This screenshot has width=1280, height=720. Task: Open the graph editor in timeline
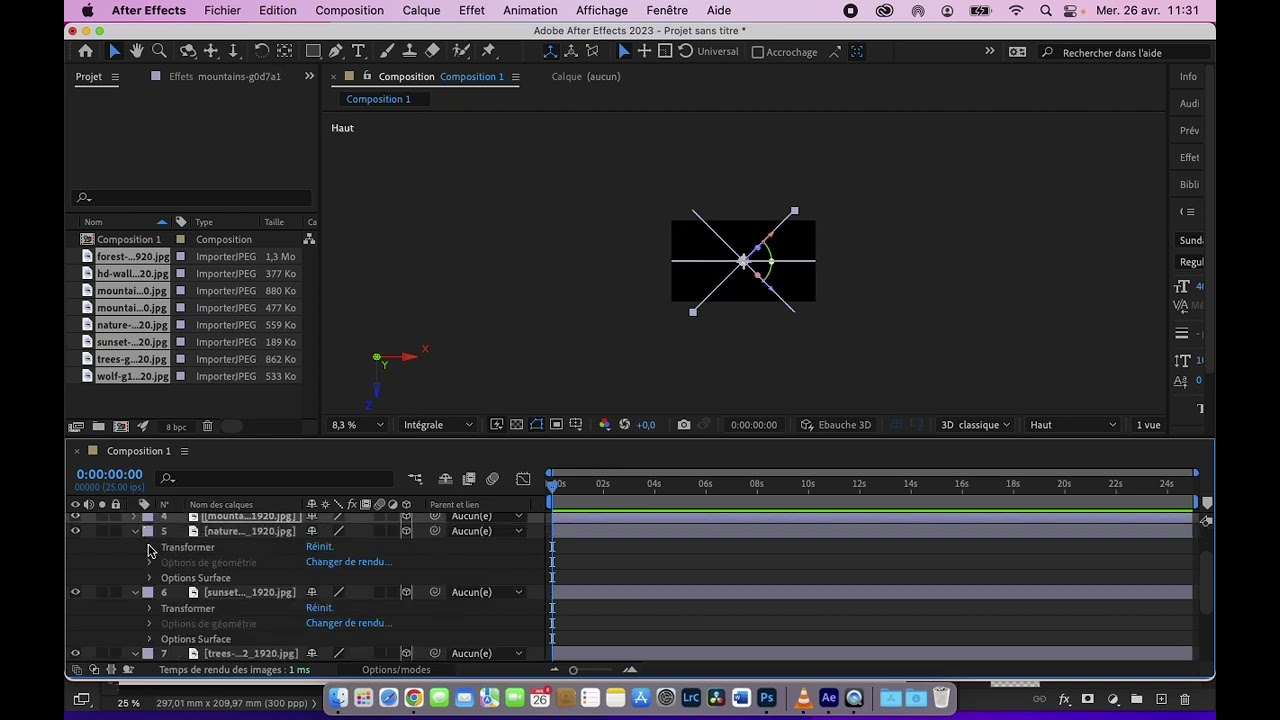[x=523, y=479]
